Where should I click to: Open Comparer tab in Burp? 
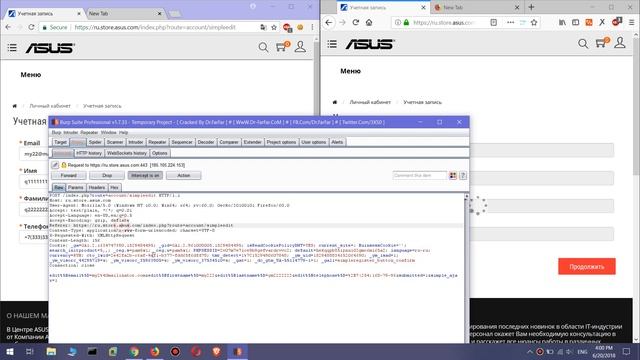(x=229, y=142)
